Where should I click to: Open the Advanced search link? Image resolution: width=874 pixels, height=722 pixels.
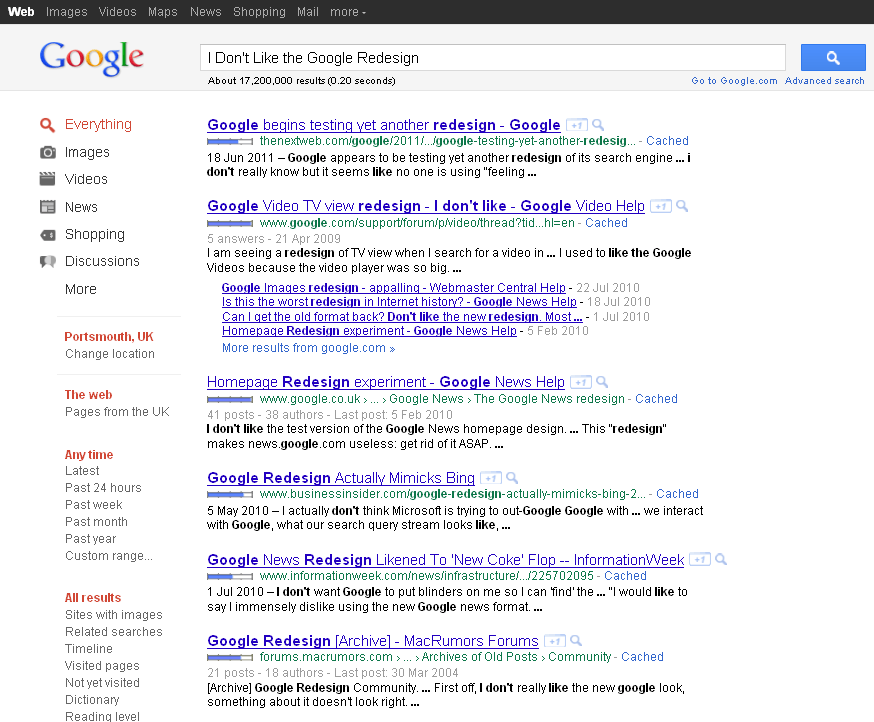824,81
